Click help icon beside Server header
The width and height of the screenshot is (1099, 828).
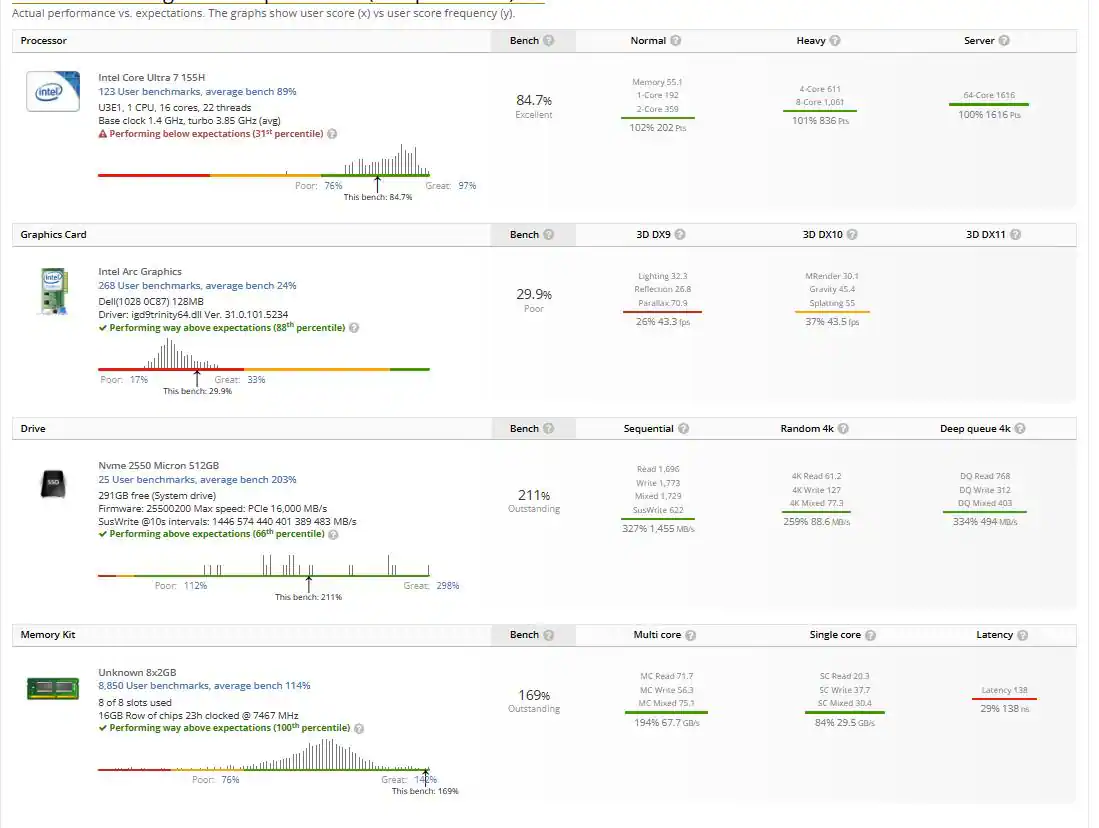coord(1004,41)
